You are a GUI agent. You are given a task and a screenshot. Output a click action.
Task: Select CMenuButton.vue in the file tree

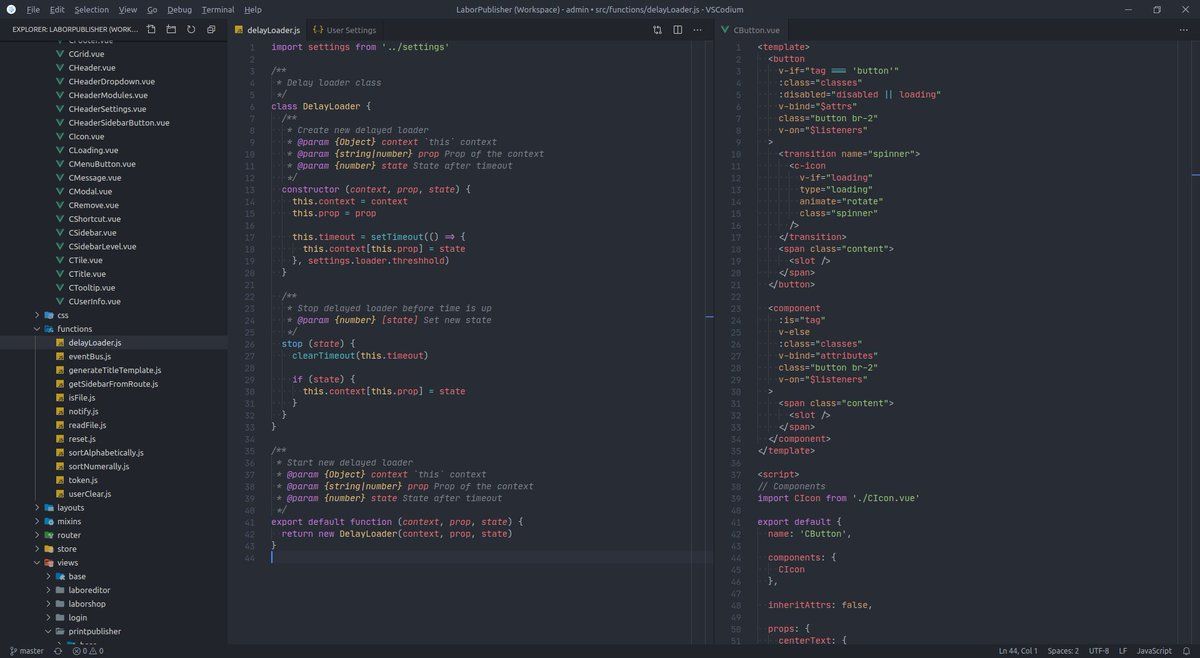(x=114, y=164)
